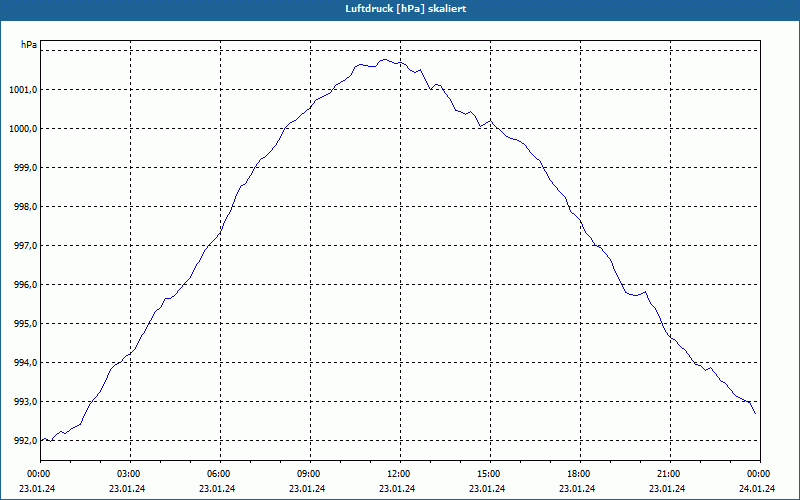Click the '24.01.24' date label
This screenshot has width=800, height=500.
[757, 488]
